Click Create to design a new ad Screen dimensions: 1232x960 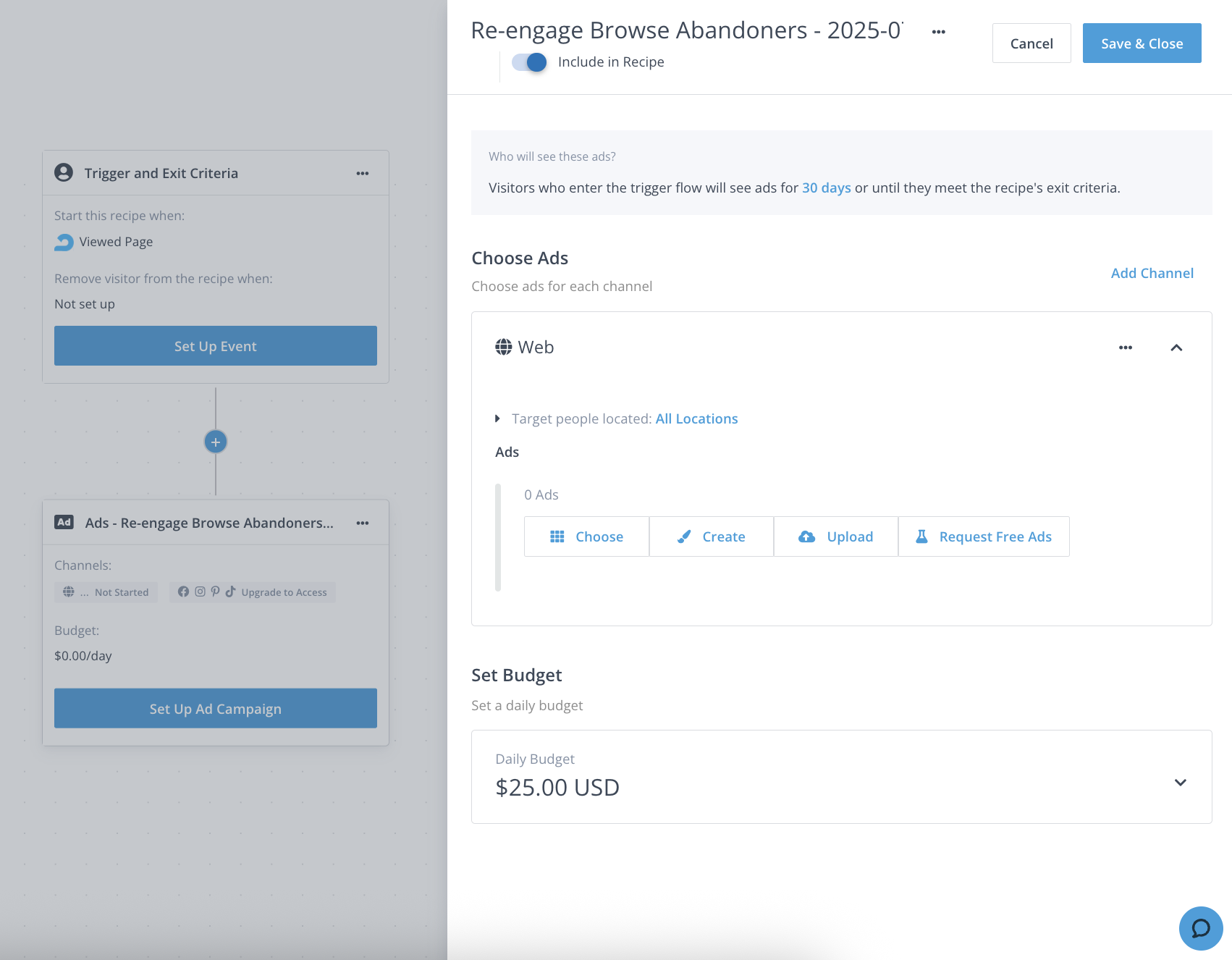pyautogui.click(x=711, y=536)
